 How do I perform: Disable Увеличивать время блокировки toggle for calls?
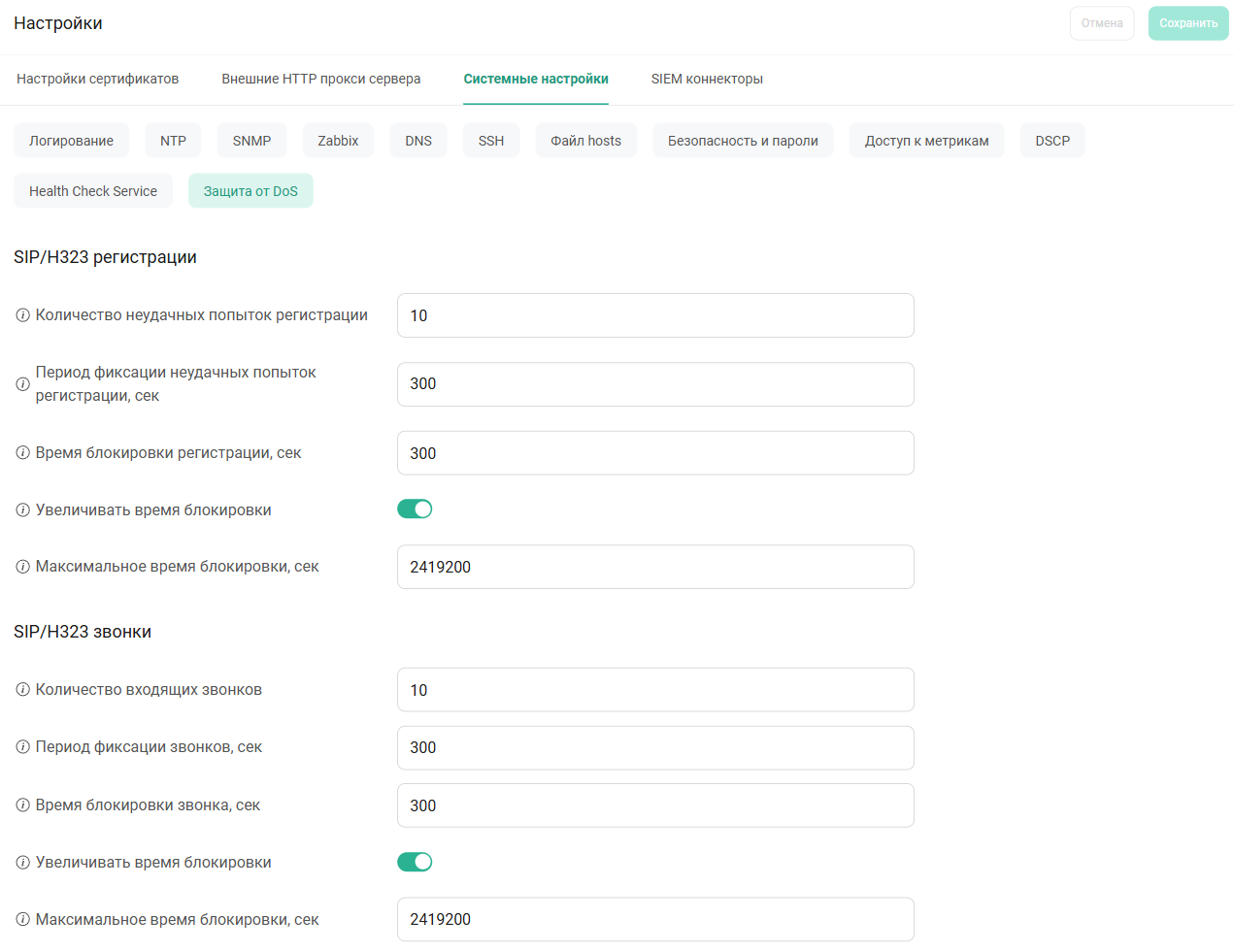[415, 862]
